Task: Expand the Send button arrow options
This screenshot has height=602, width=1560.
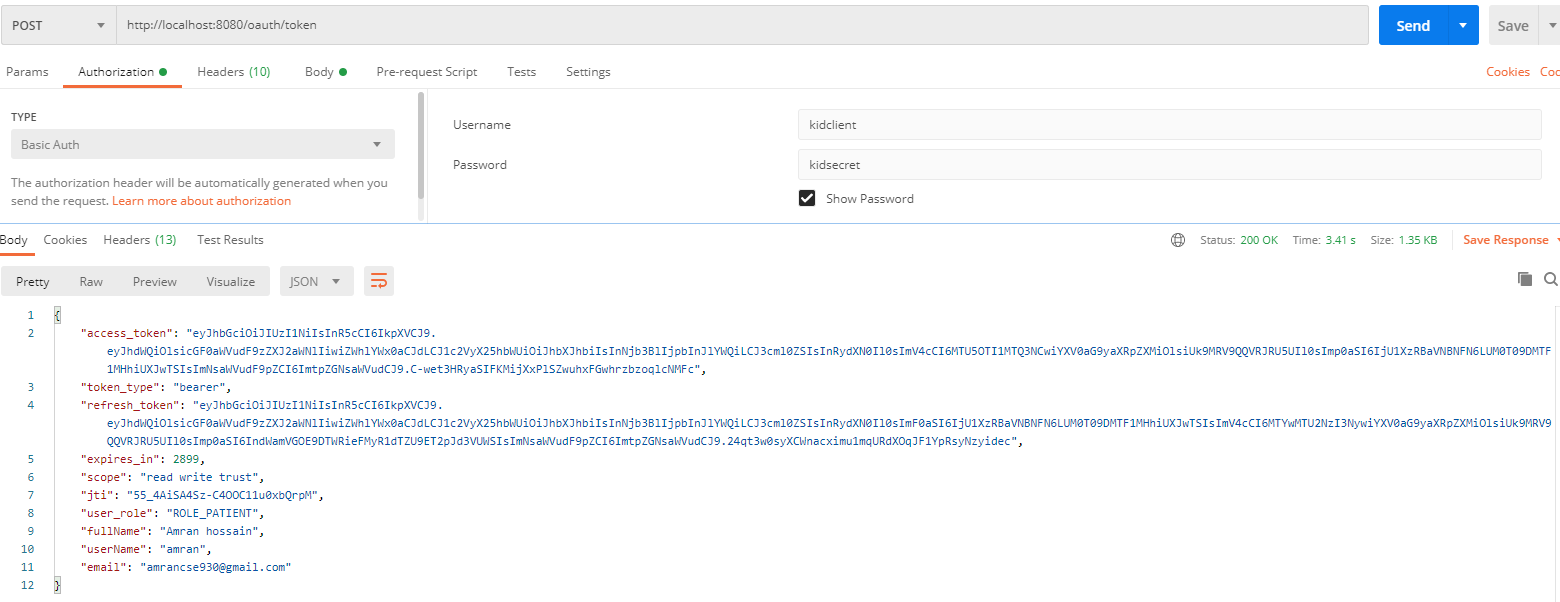Action: pyautogui.click(x=1463, y=25)
